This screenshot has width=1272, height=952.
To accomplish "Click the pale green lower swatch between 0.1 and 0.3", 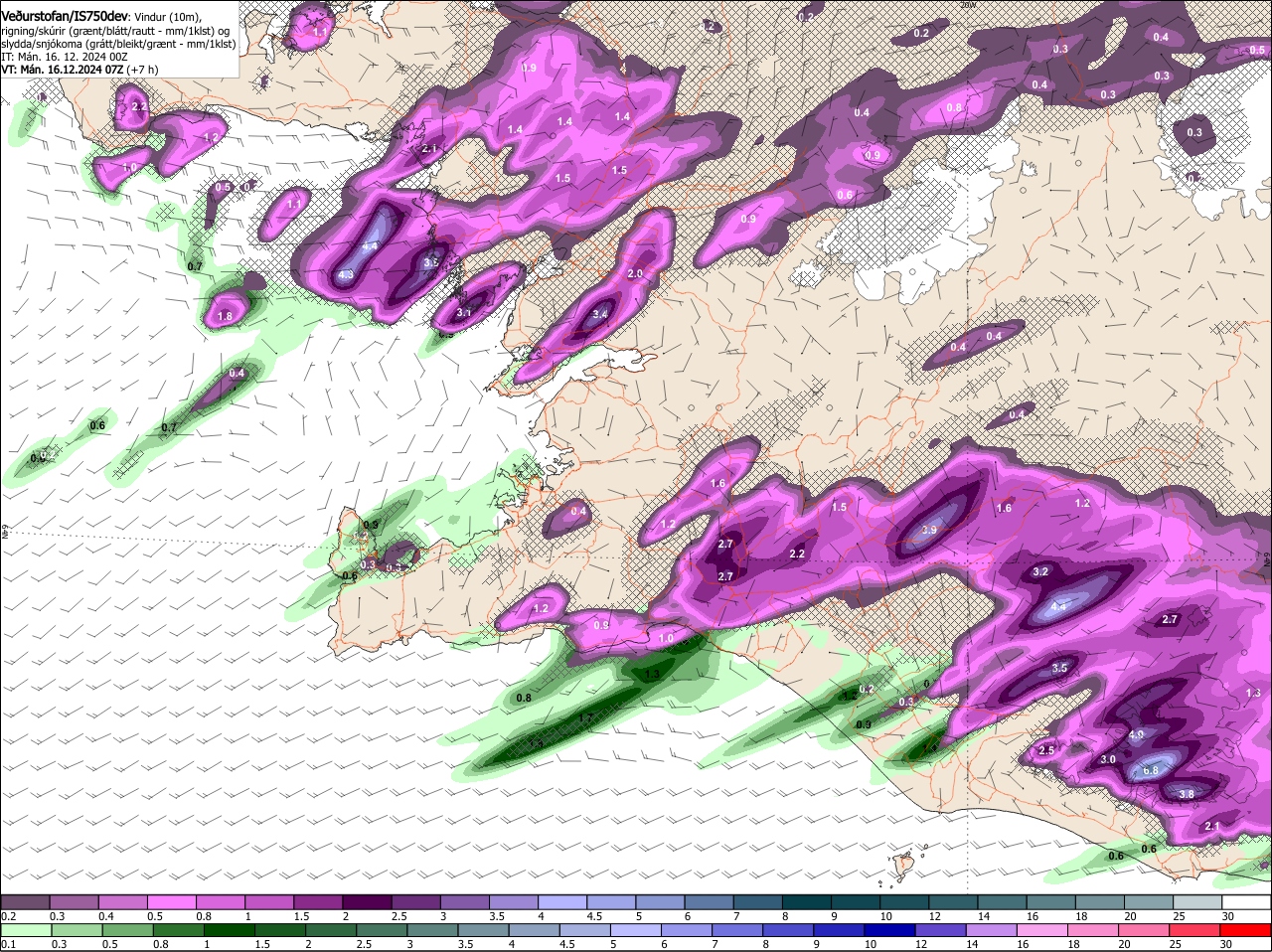I will coord(27,930).
